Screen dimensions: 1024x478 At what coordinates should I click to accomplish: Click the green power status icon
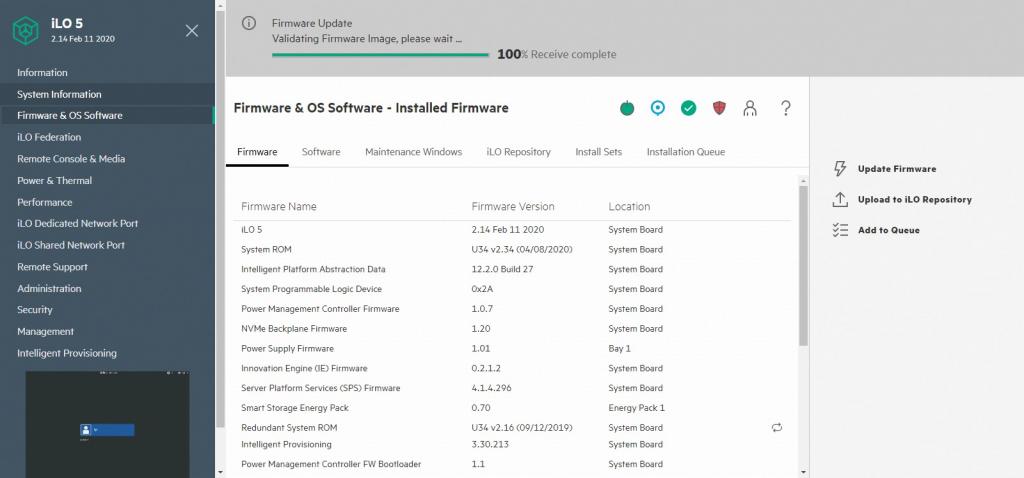(x=627, y=108)
